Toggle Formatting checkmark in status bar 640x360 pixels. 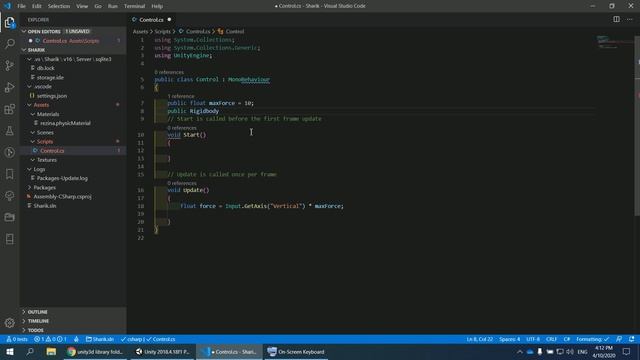coord(593,339)
